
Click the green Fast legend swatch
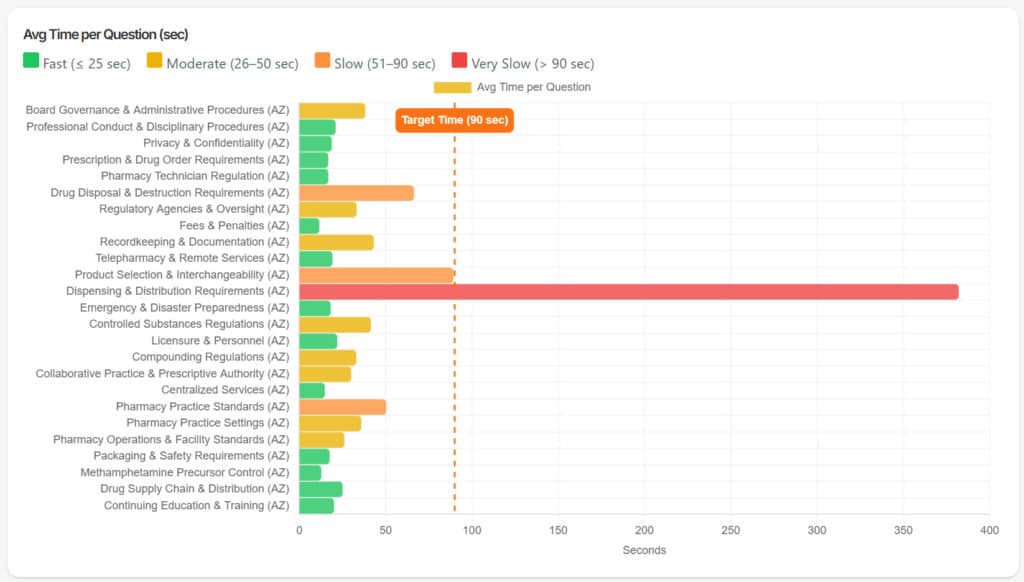[x=31, y=62]
